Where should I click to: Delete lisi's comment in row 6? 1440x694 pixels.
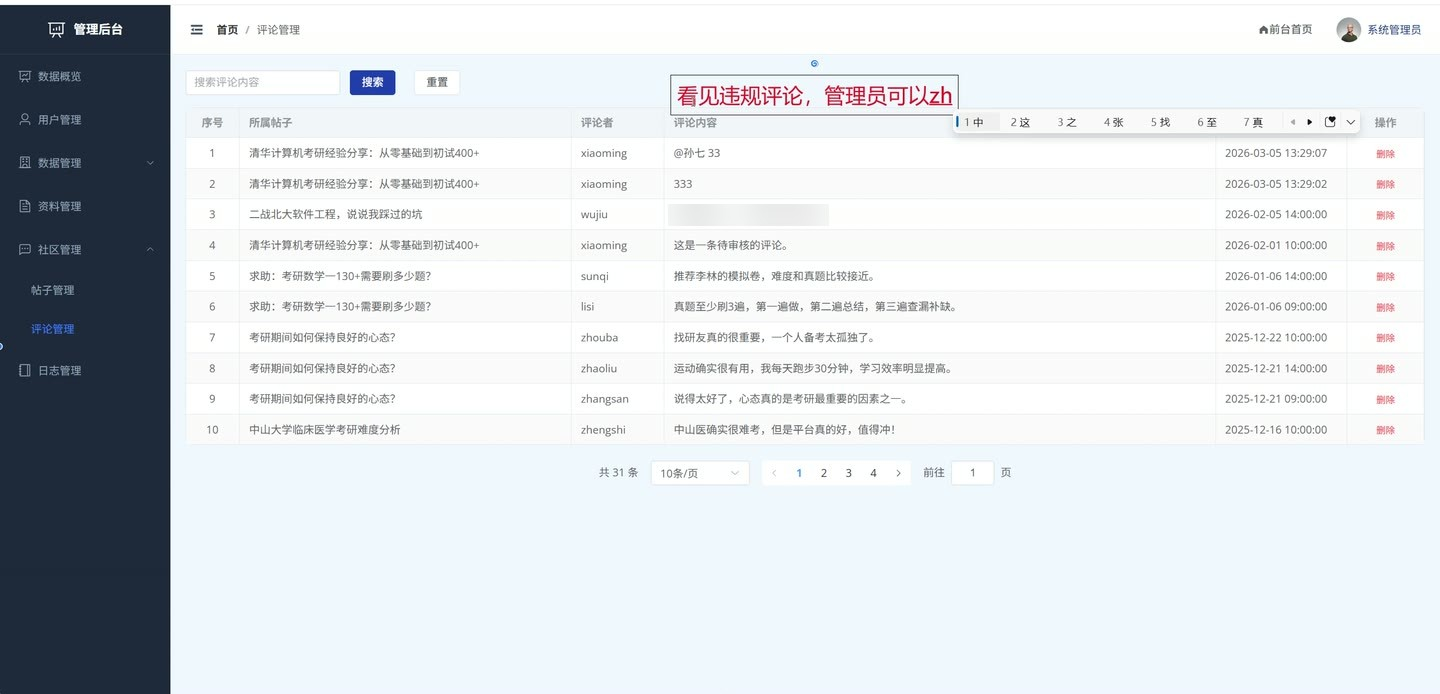coord(1385,307)
